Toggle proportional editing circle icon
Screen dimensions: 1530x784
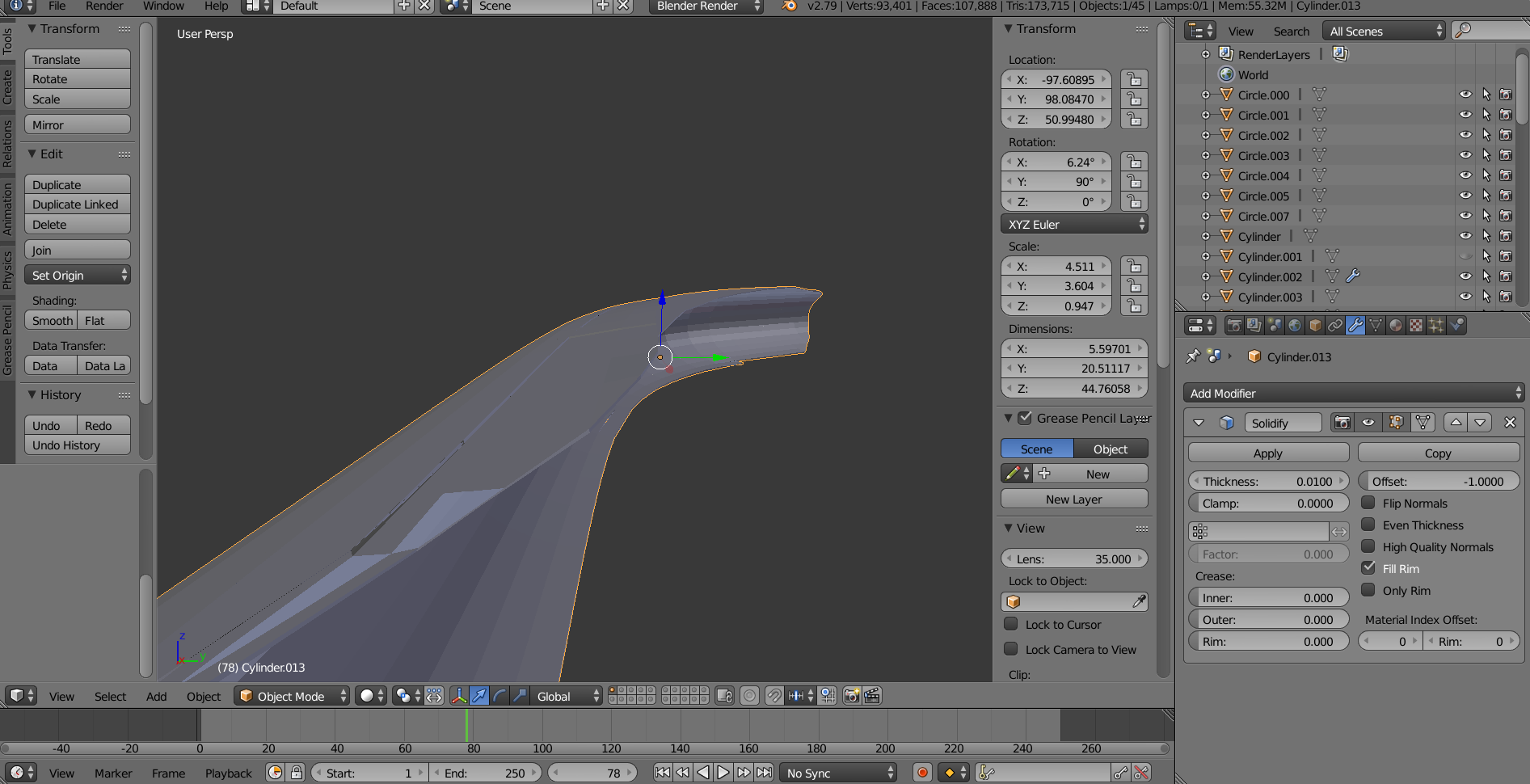(x=750, y=696)
